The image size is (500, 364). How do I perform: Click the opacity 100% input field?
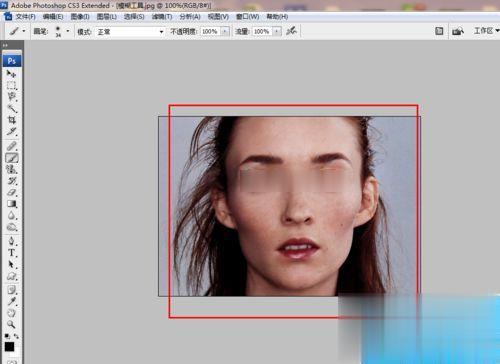coord(211,31)
